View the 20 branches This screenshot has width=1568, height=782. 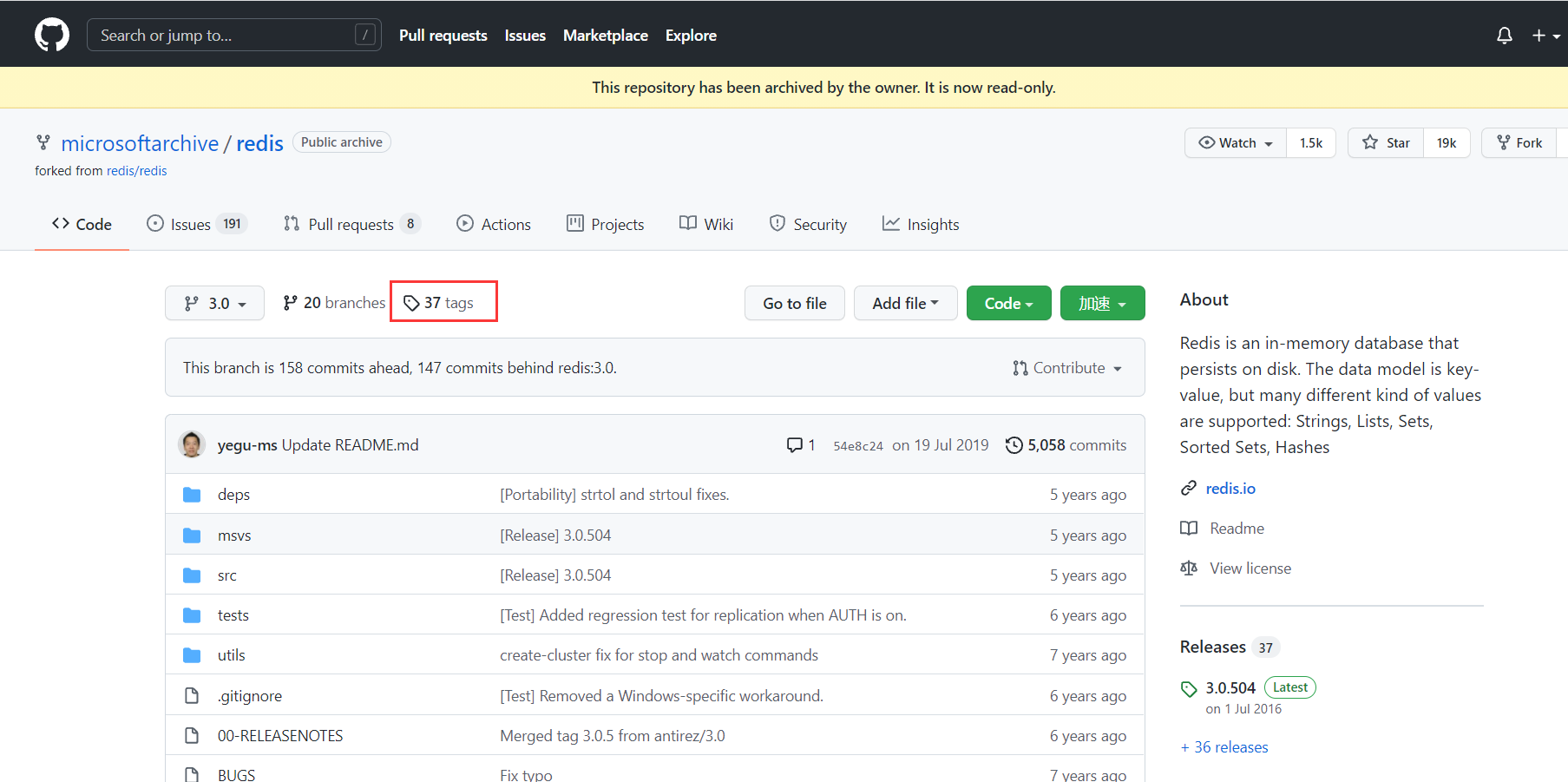(x=334, y=303)
